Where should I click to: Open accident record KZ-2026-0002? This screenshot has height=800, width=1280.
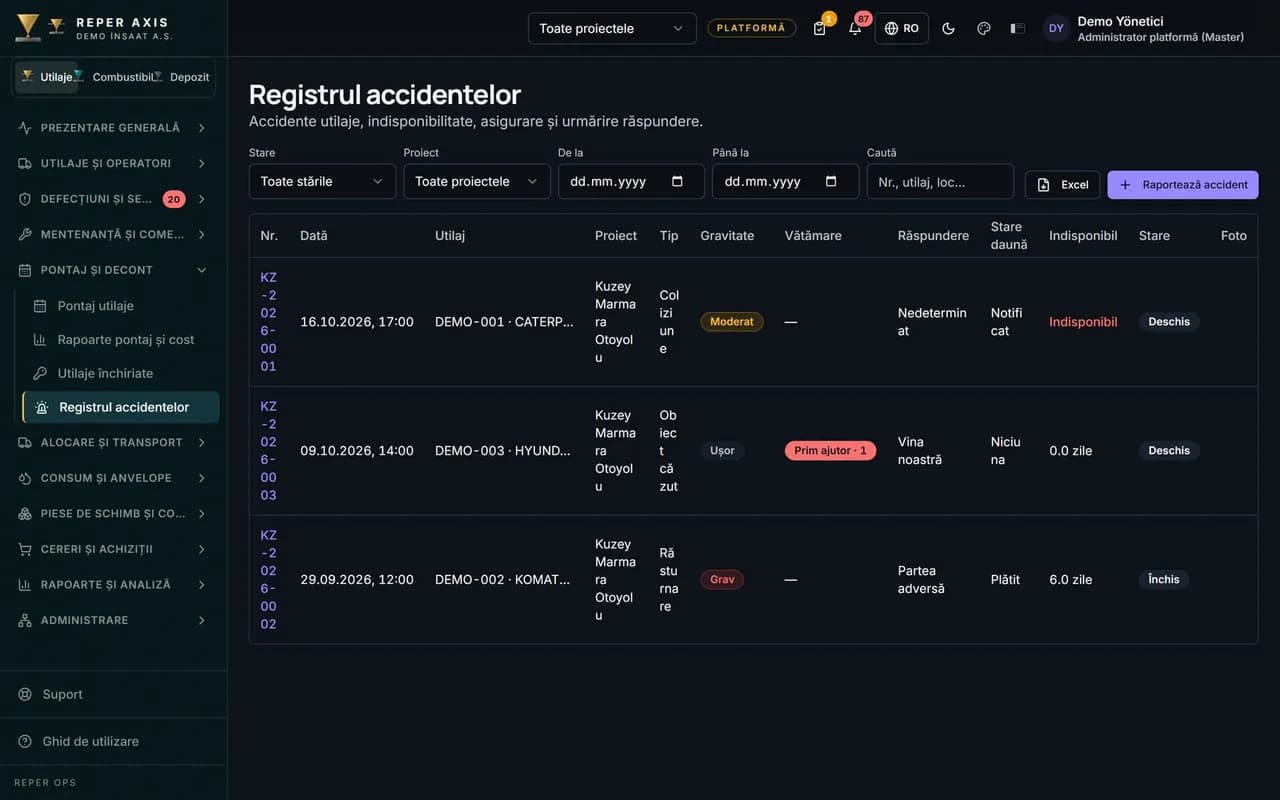coord(268,580)
